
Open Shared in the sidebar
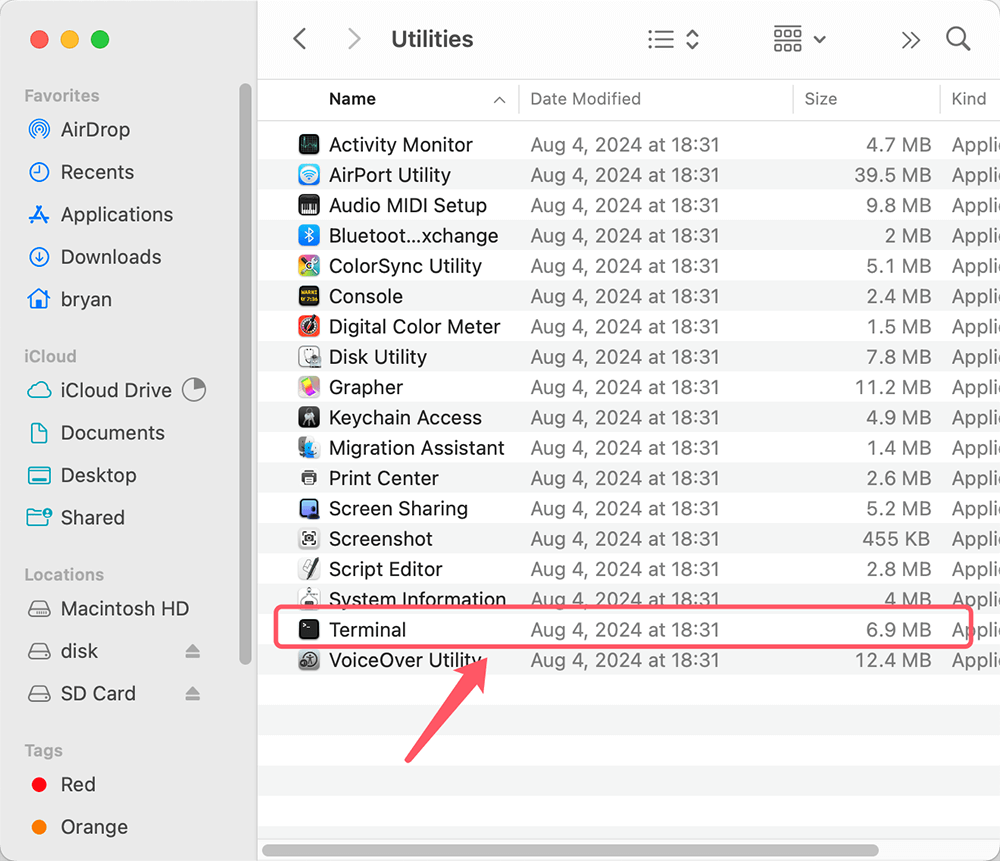coord(76,517)
